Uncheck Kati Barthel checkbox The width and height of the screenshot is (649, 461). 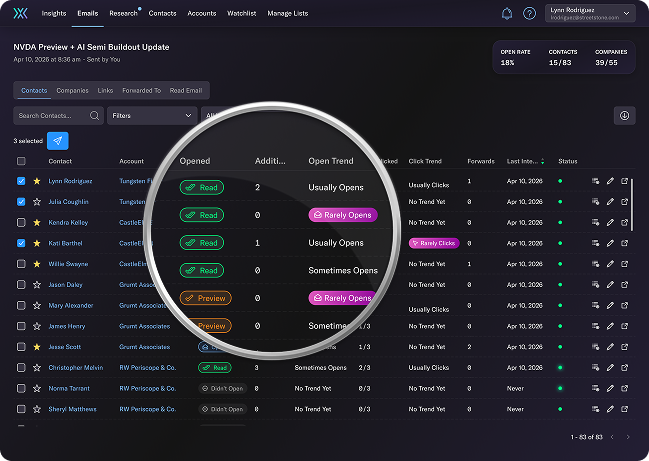21,243
